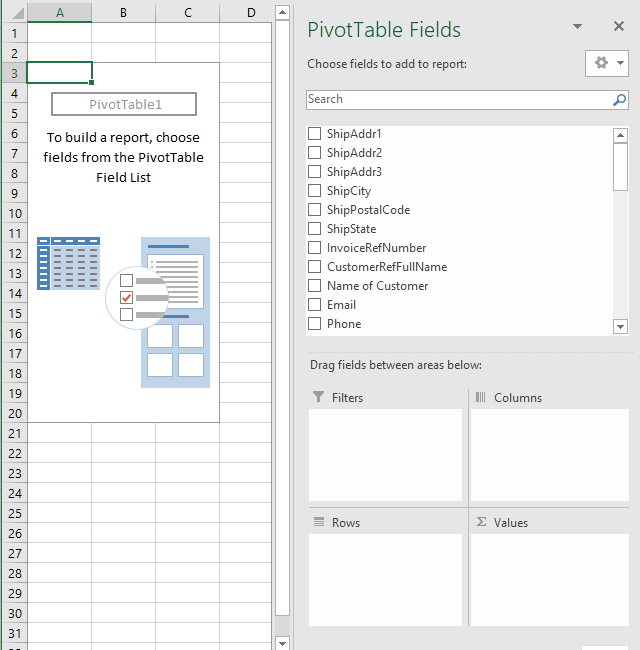The height and width of the screenshot is (650, 640).
Task: Click the Select All corner triangle of sheet
Action: click(x=17, y=13)
